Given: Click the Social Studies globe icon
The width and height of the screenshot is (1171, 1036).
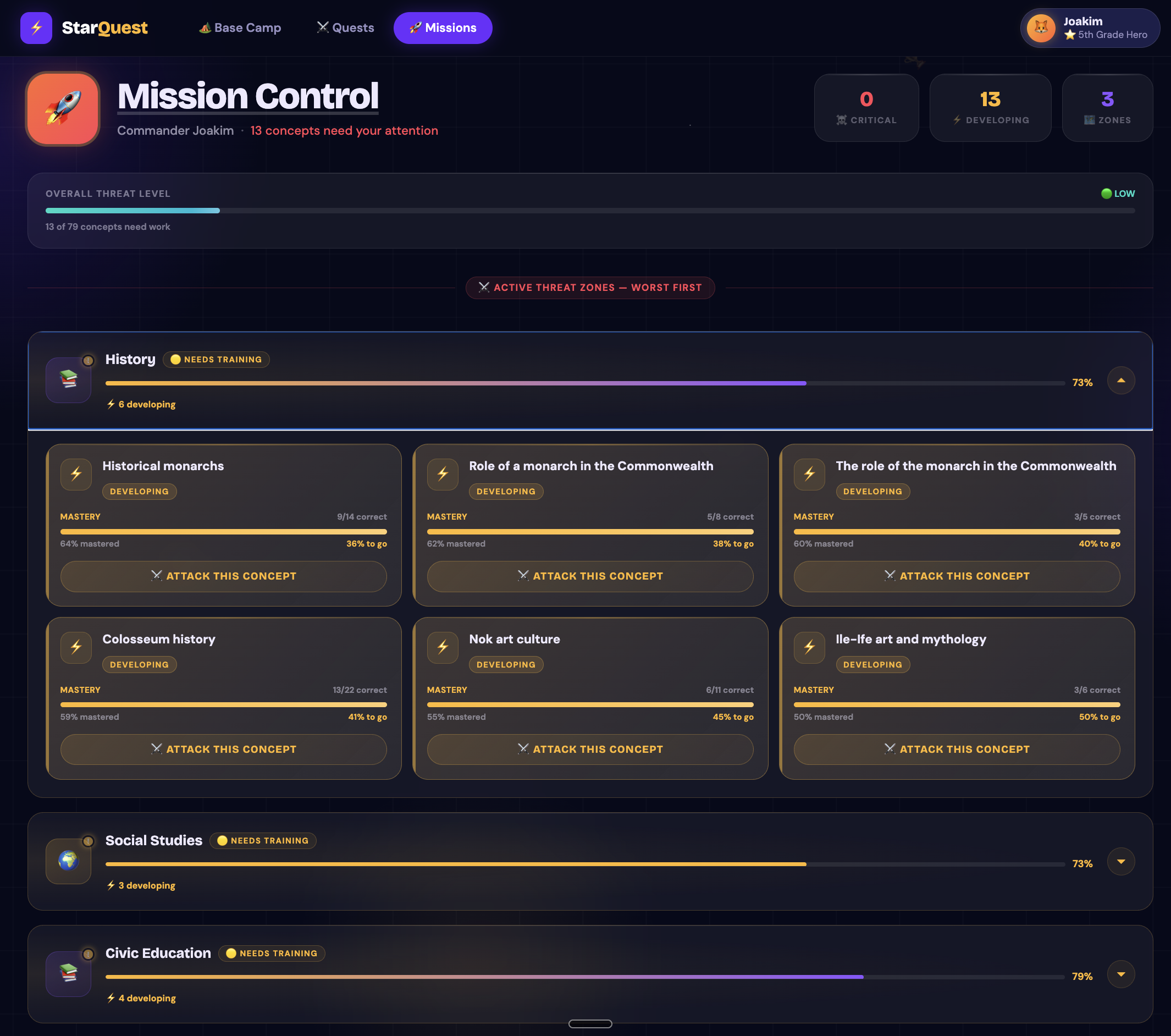Looking at the screenshot, I should pyautogui.click(x=68, y=861).
